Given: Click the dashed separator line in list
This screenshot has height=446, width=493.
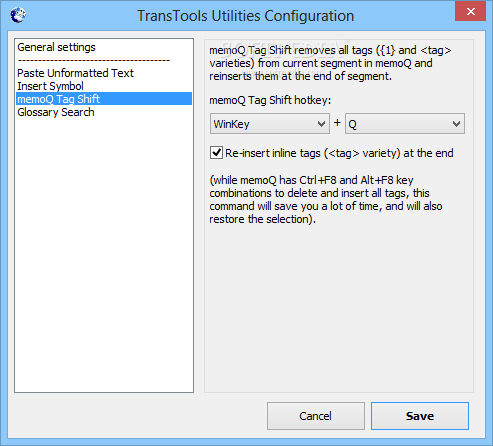Looking at the screenshot, I should tap(94, 60).
